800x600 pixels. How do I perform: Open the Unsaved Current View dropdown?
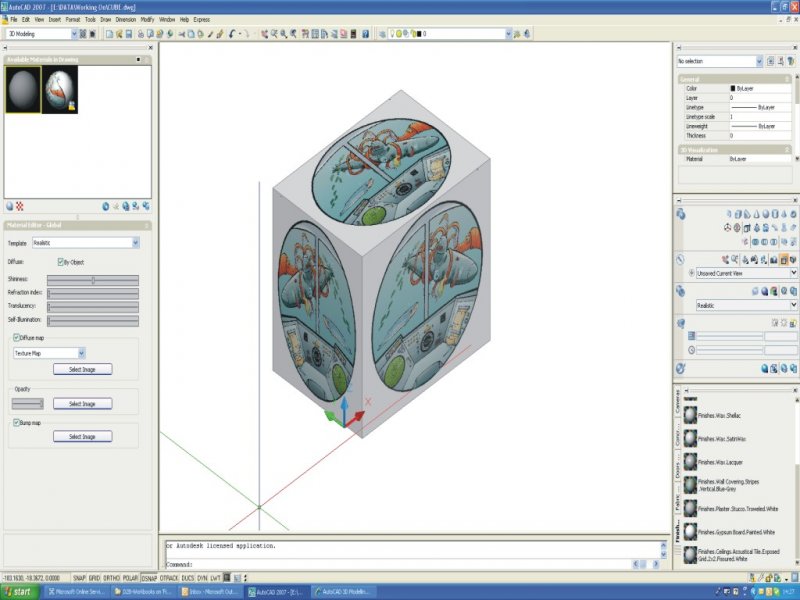coord(793,273)
